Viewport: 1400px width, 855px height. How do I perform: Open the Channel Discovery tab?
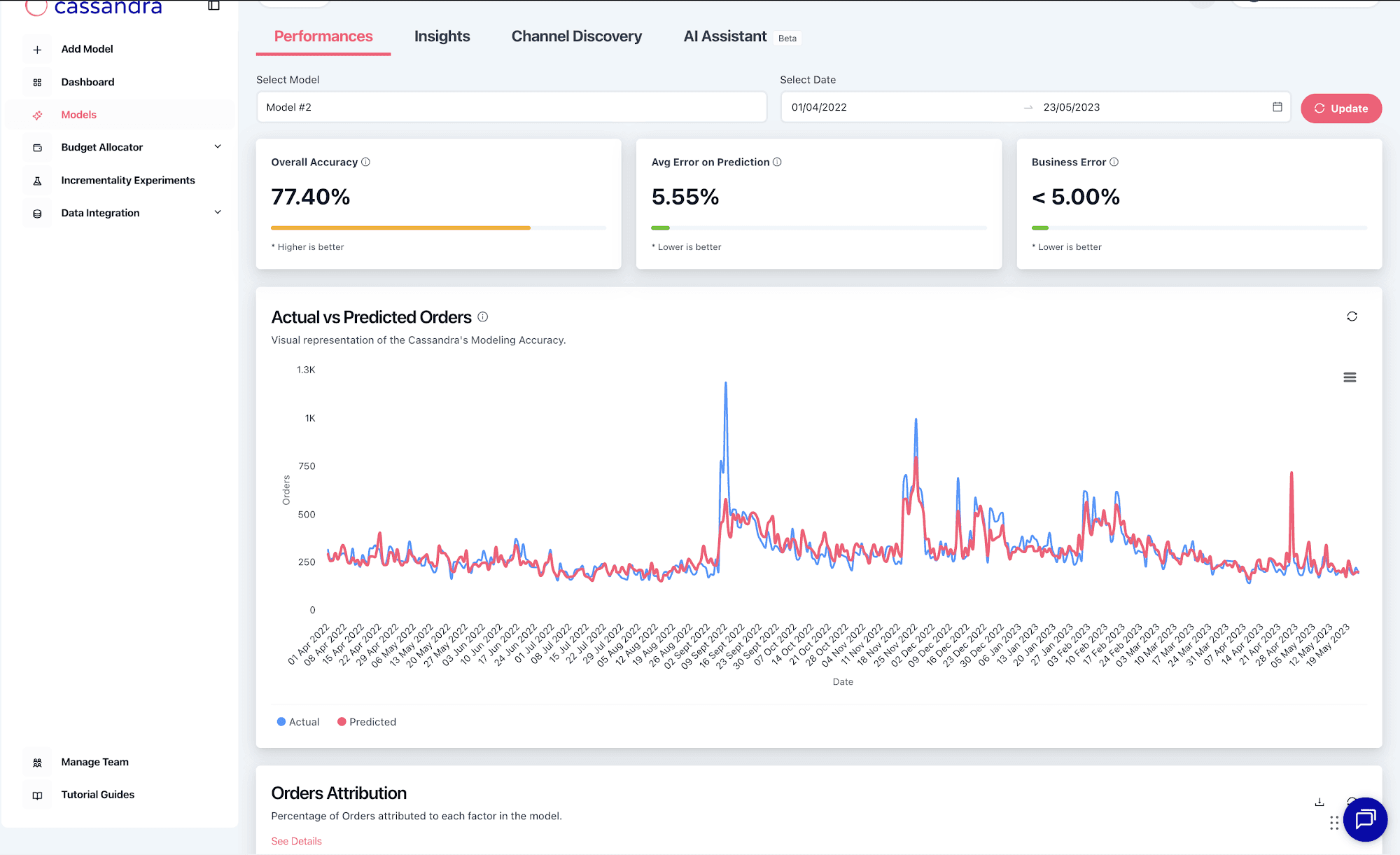coord(576,36)
